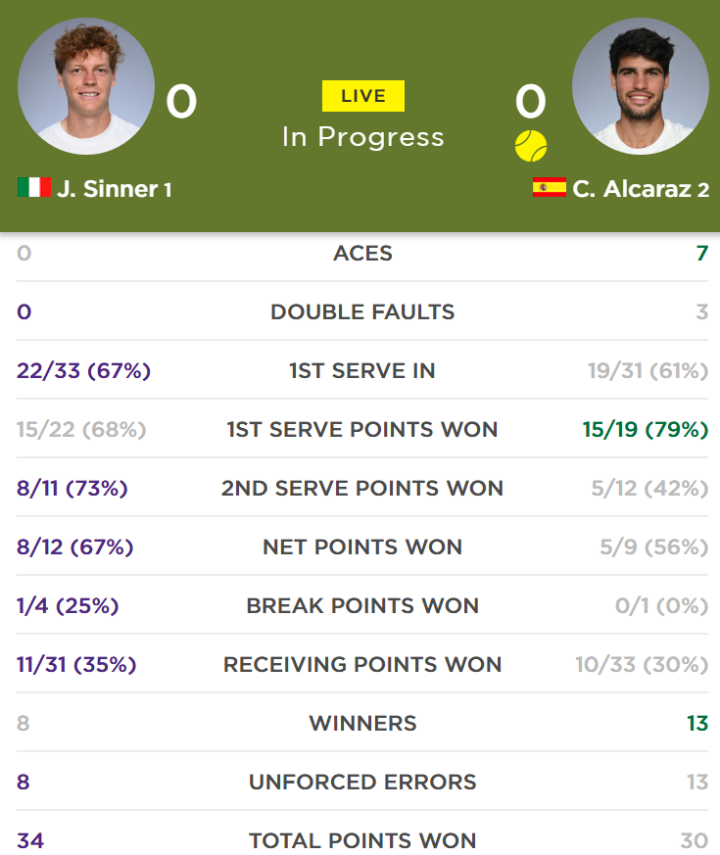The width and height of the screenshot is (720, 855).
Task: Click Sinner's 1/4 (25%) break points value
Action: click(x=68, y=606)
